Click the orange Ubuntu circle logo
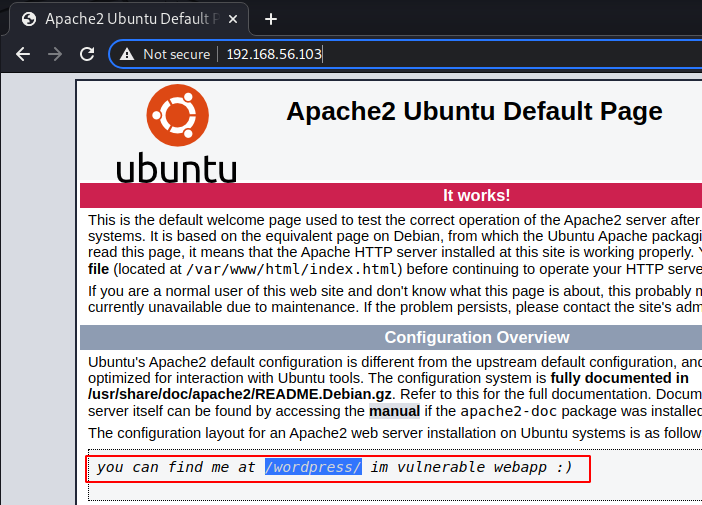Image resolution: width=702 pixels, height=505 pixels. tap(176, 115)
